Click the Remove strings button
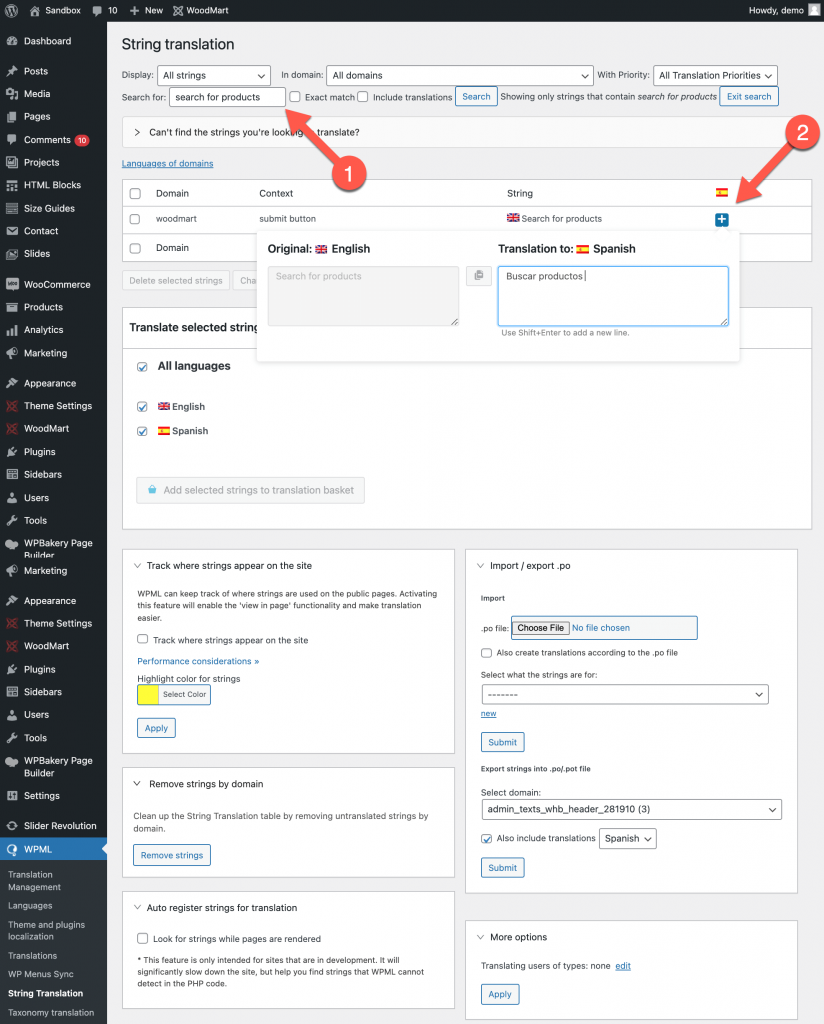This screenshot has width=824, height=1024. pyautogui.click(x=172, y=856)
